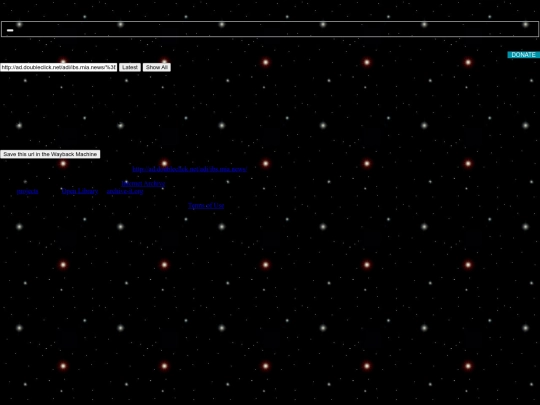Click the Latest button
The image size is (540, 405).
(130, 67)
